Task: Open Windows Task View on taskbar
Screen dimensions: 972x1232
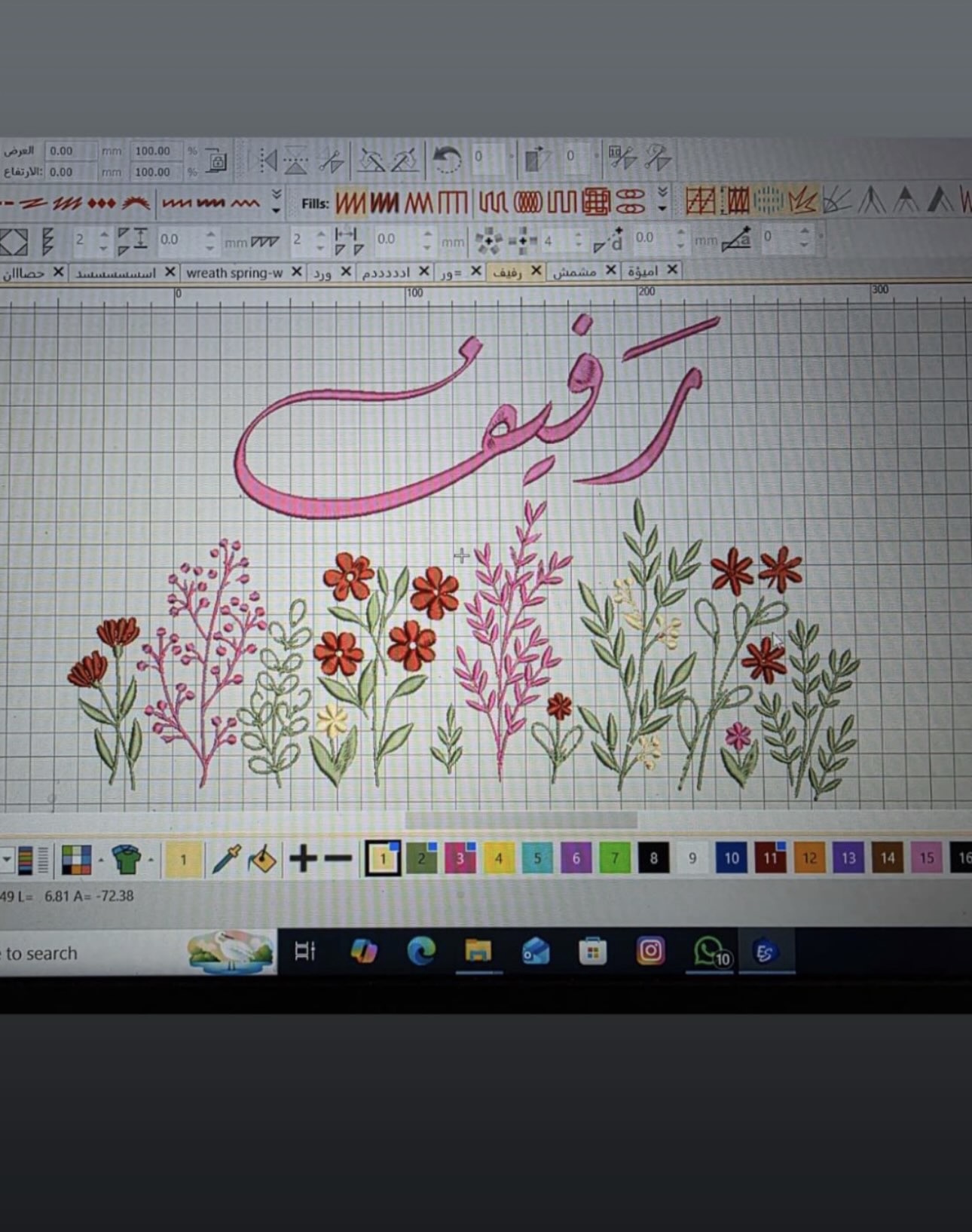Action: point(304,951)
